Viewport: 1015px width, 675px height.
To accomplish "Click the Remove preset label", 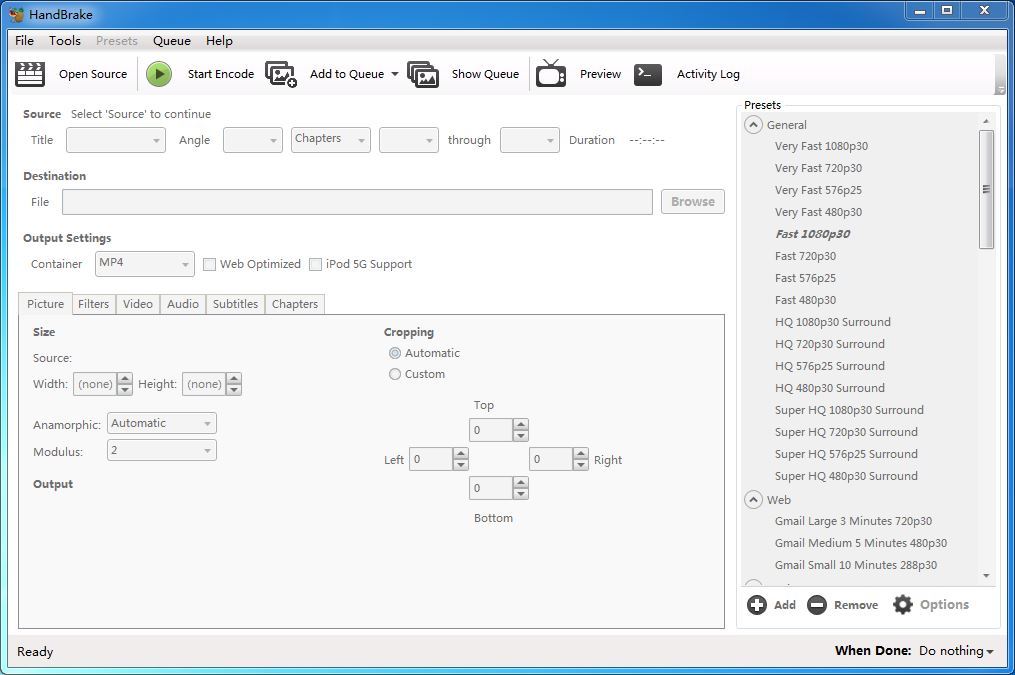I will 856,604.
